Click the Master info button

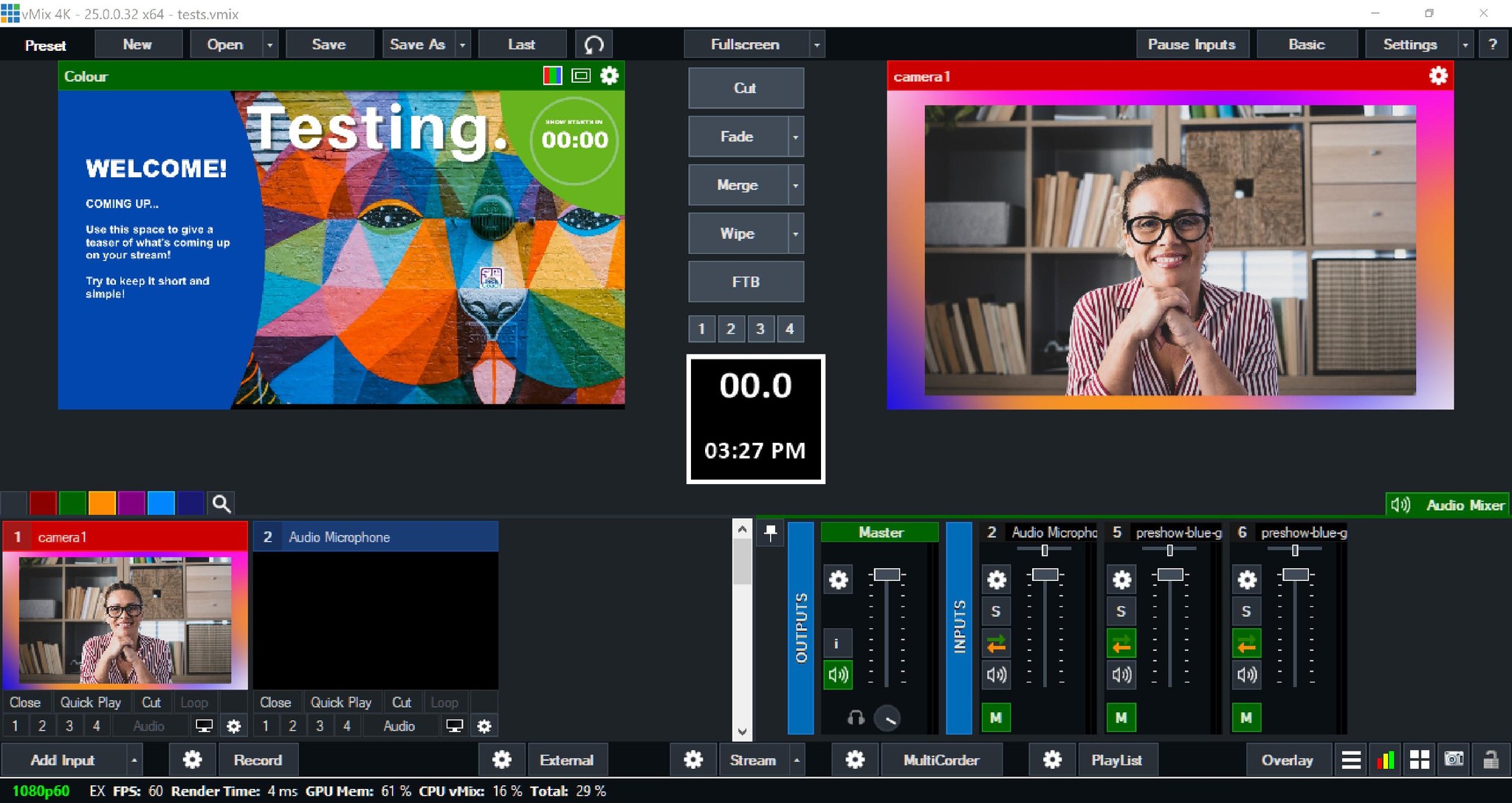[x=838, y=644]
